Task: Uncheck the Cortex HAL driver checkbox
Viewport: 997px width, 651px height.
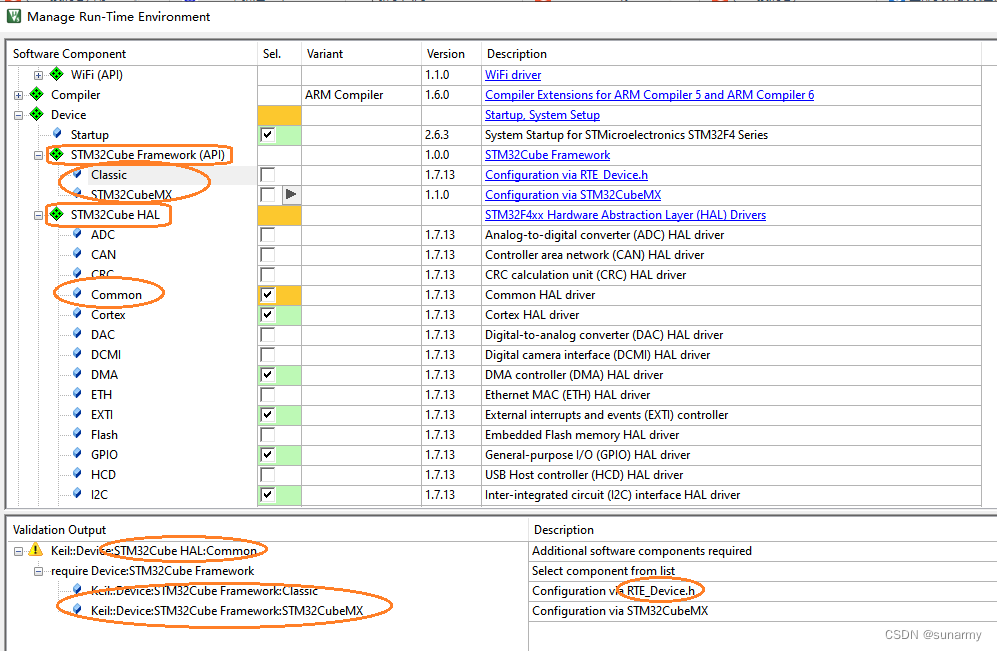Action: 268,315
